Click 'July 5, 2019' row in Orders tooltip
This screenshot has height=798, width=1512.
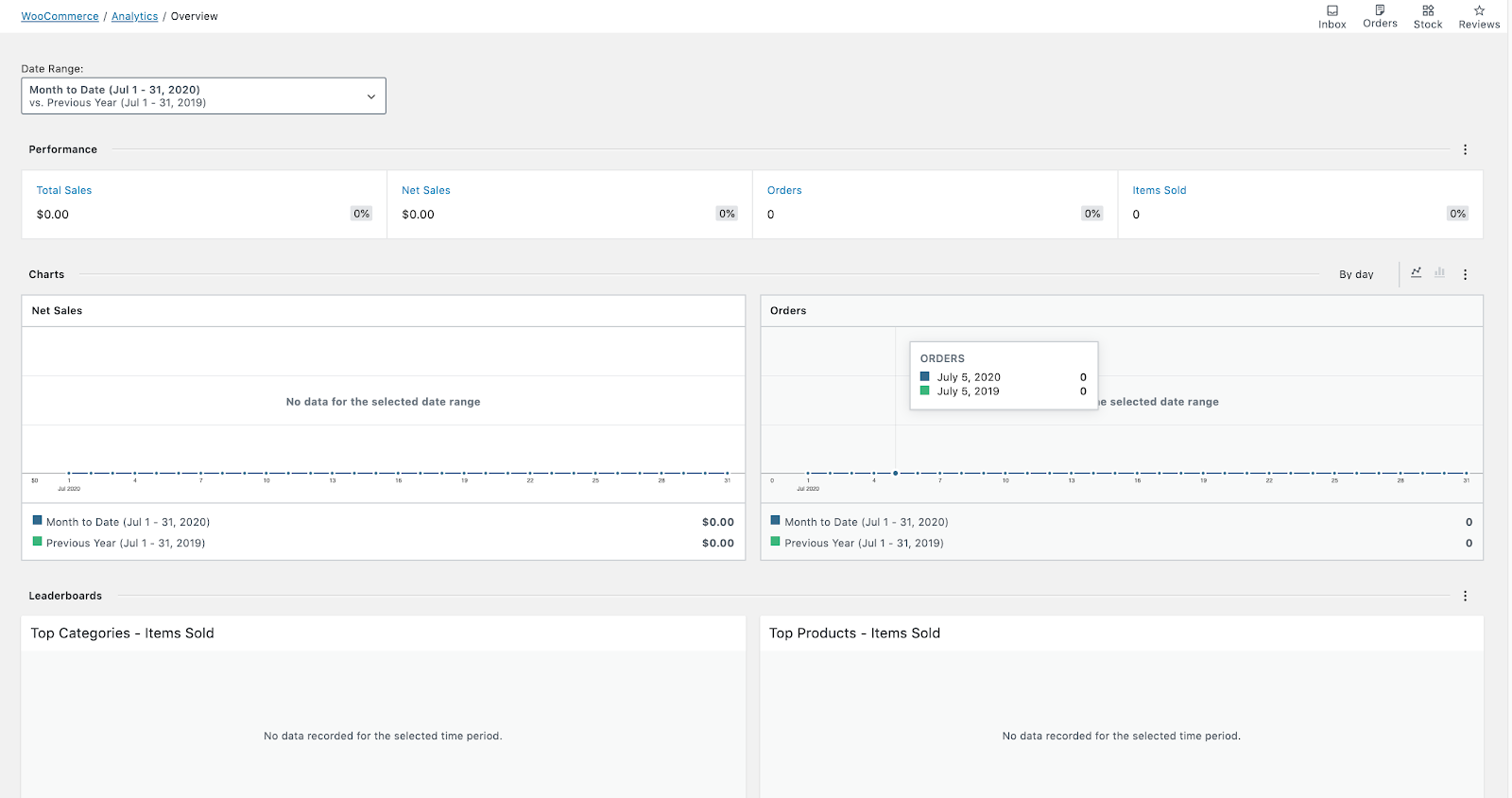(1004, 391)
